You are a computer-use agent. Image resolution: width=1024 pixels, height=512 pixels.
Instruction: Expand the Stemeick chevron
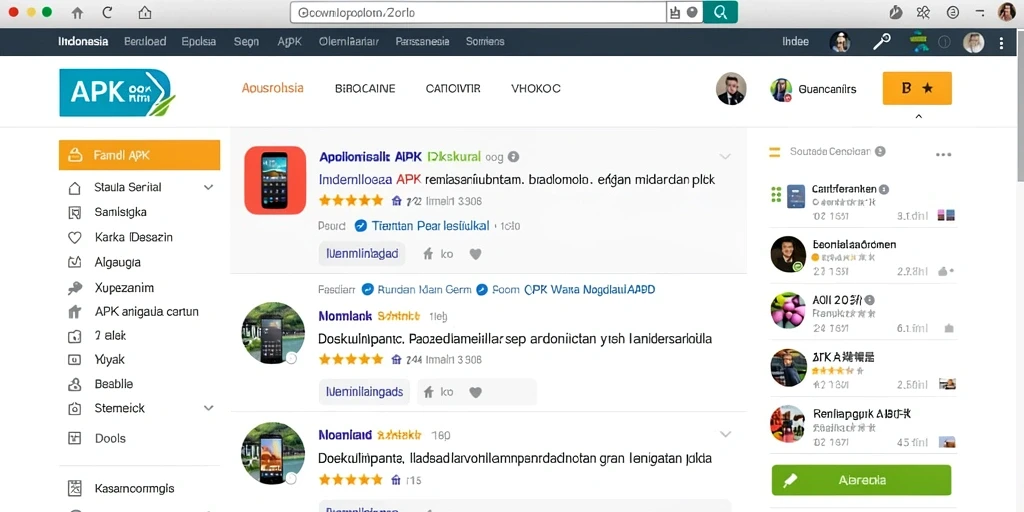pyautogui.click(x=208, y=408)
